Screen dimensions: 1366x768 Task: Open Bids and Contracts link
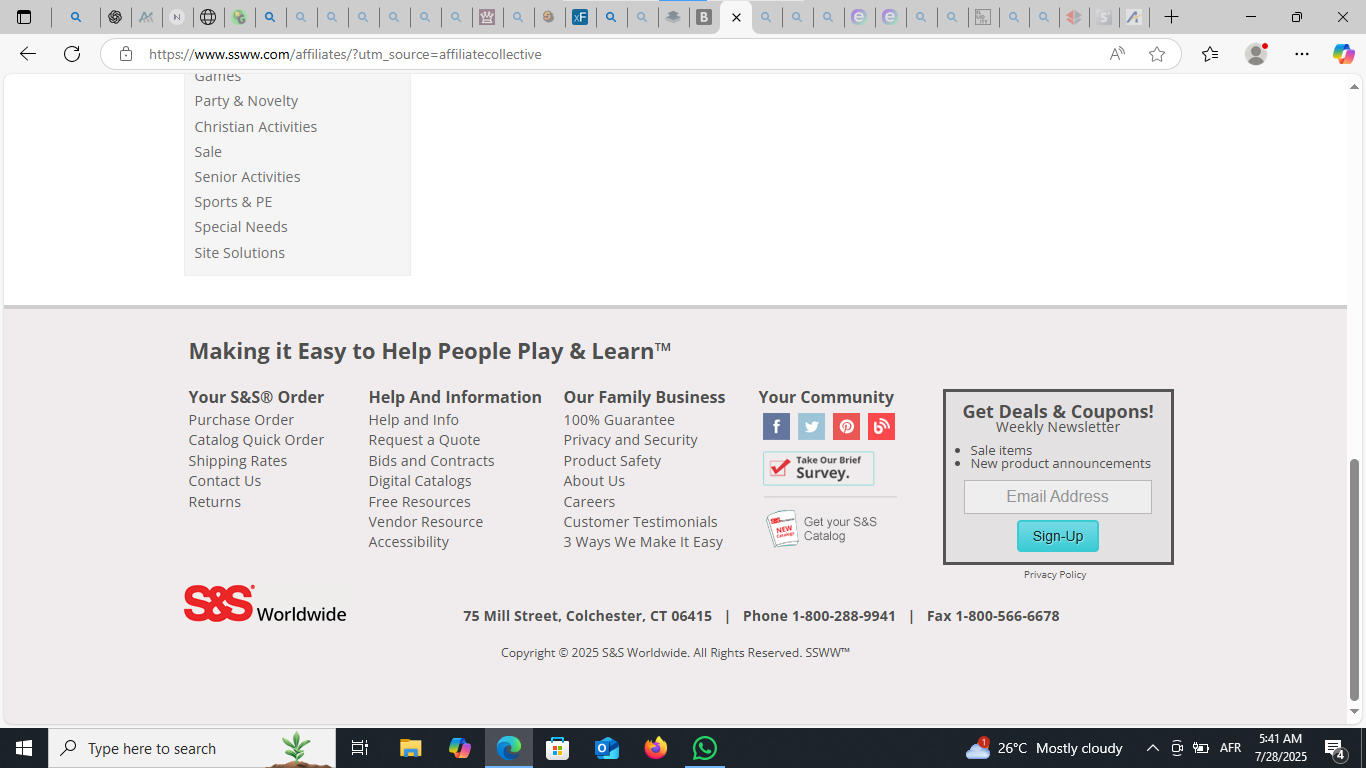tap(431, 461)
